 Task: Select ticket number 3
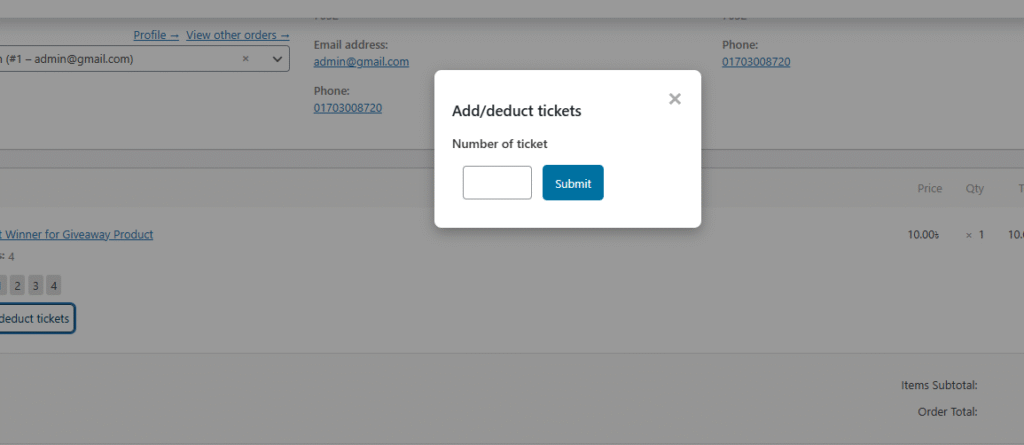pos(36,286)
